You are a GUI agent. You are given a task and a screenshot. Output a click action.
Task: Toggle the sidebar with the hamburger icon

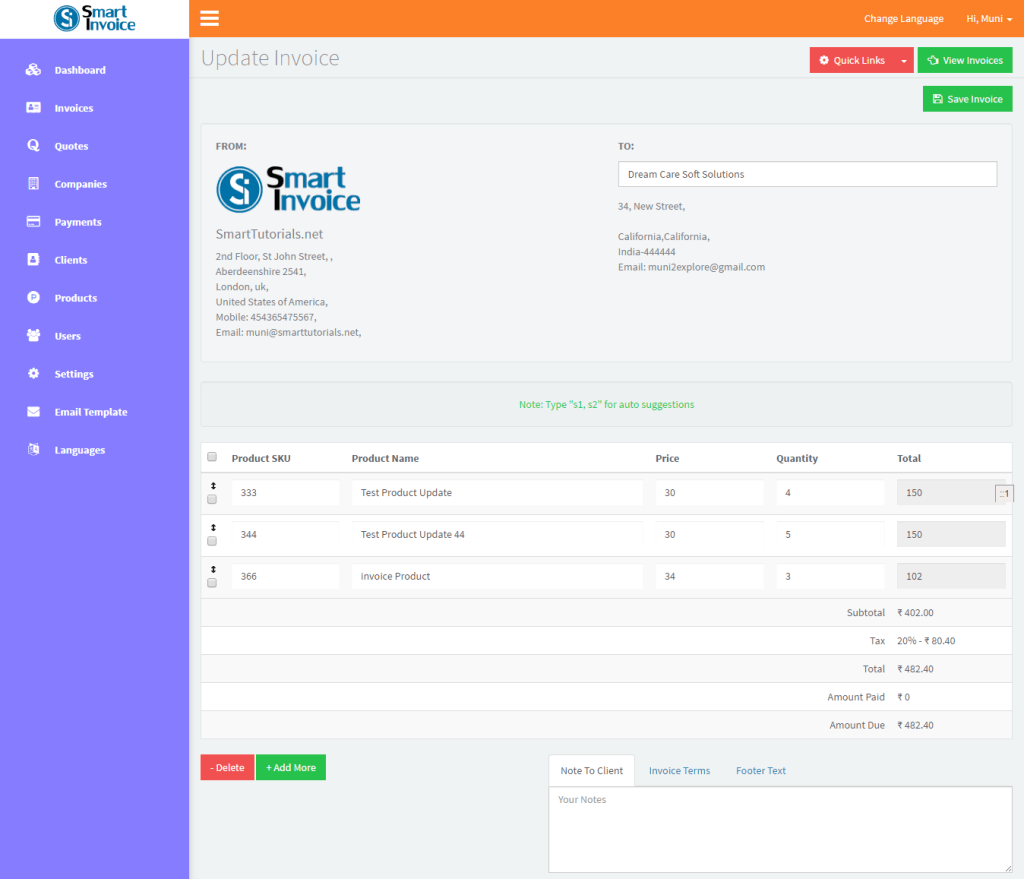209,18
